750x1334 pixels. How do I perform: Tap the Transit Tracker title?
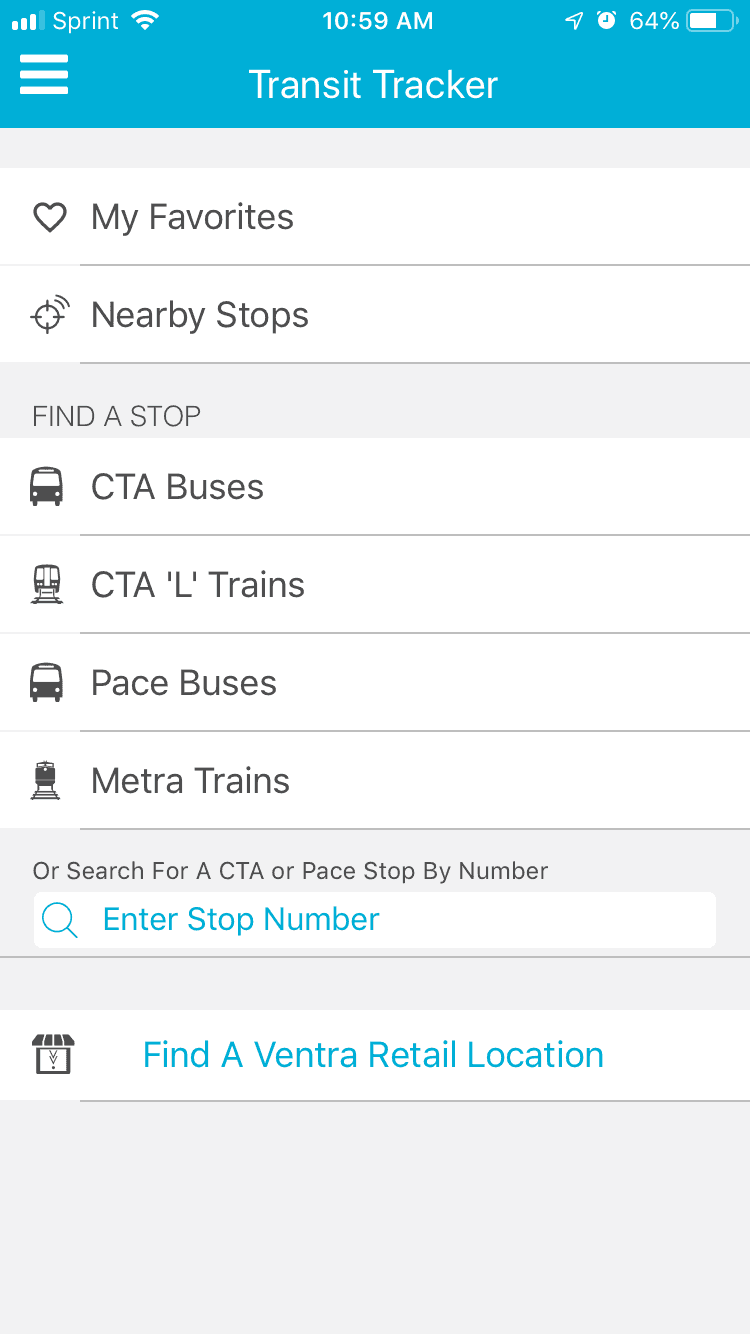click(x=373, y=85)
